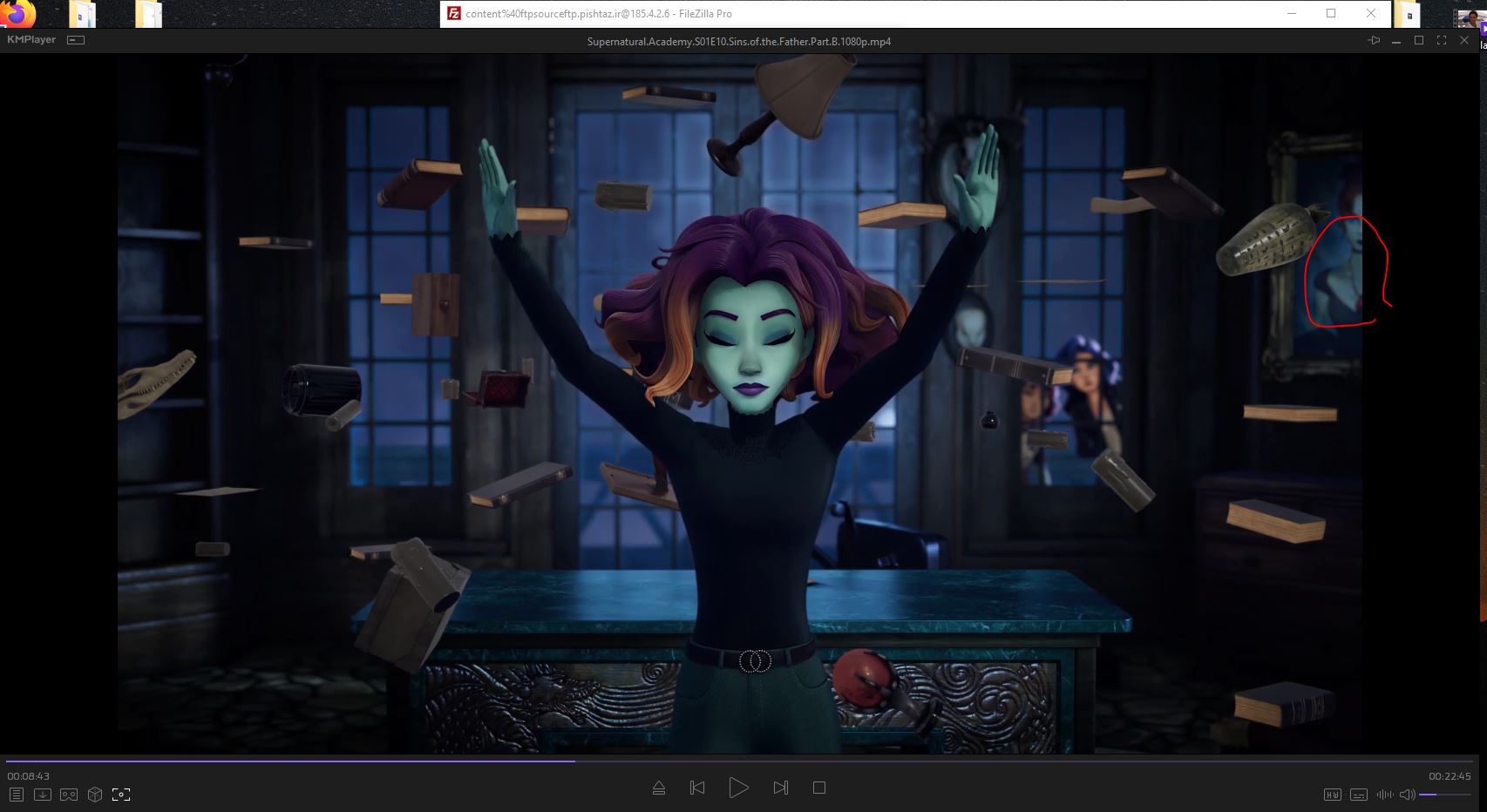
Task: Toggle HW hardware acceleration
Action: point(1332,795)
